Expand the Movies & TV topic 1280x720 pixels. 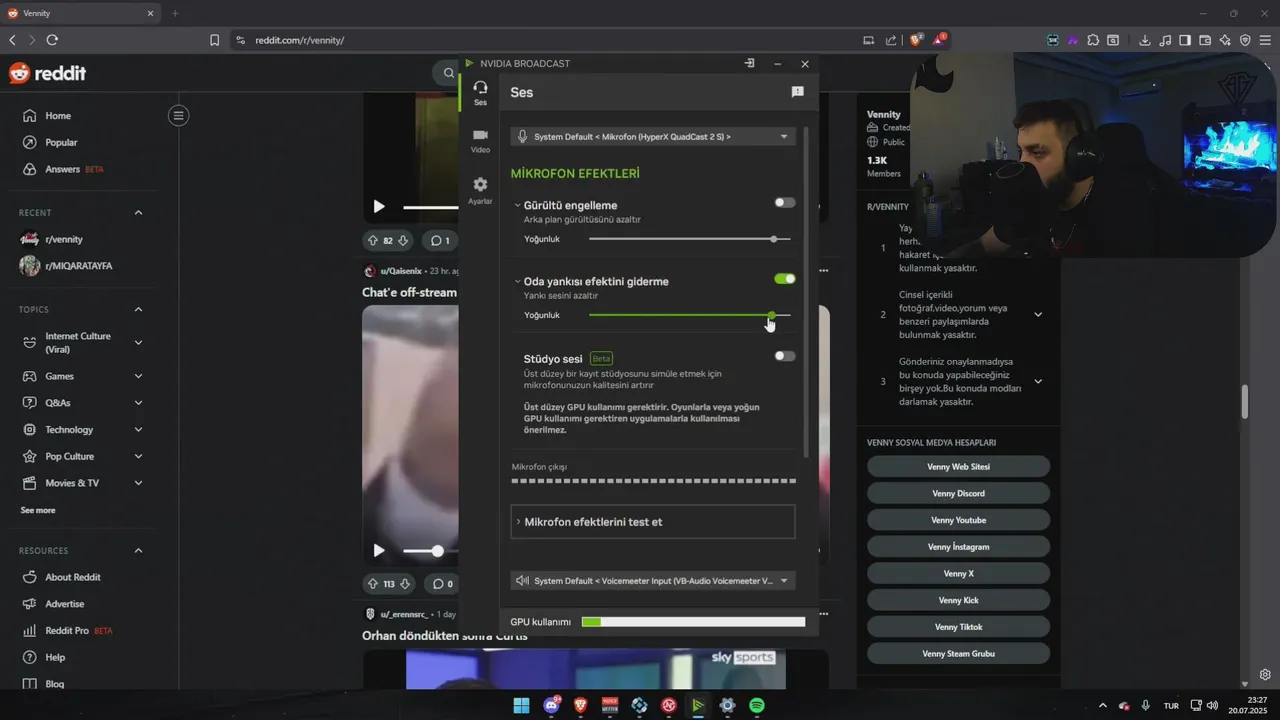tap(138, 483)
